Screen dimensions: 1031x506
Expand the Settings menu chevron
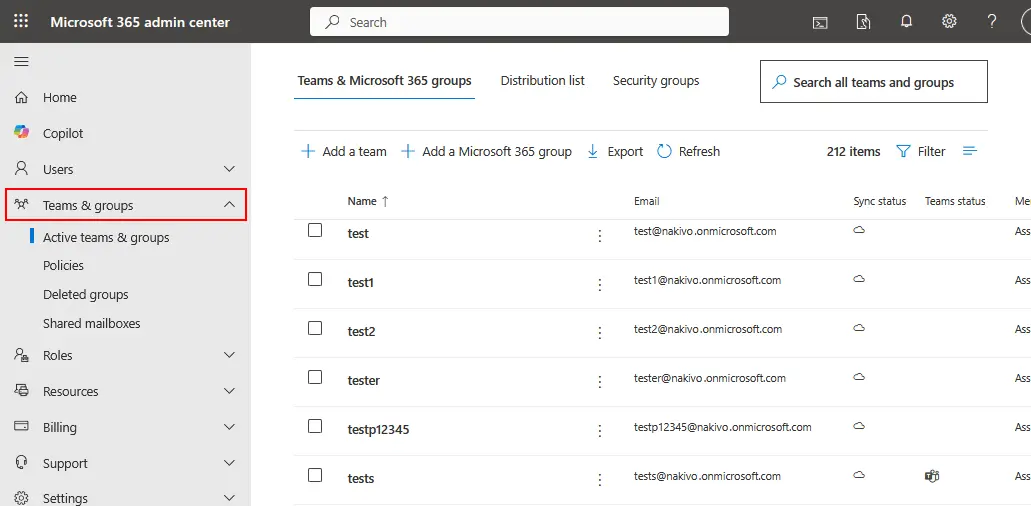(x=229, y=497)
